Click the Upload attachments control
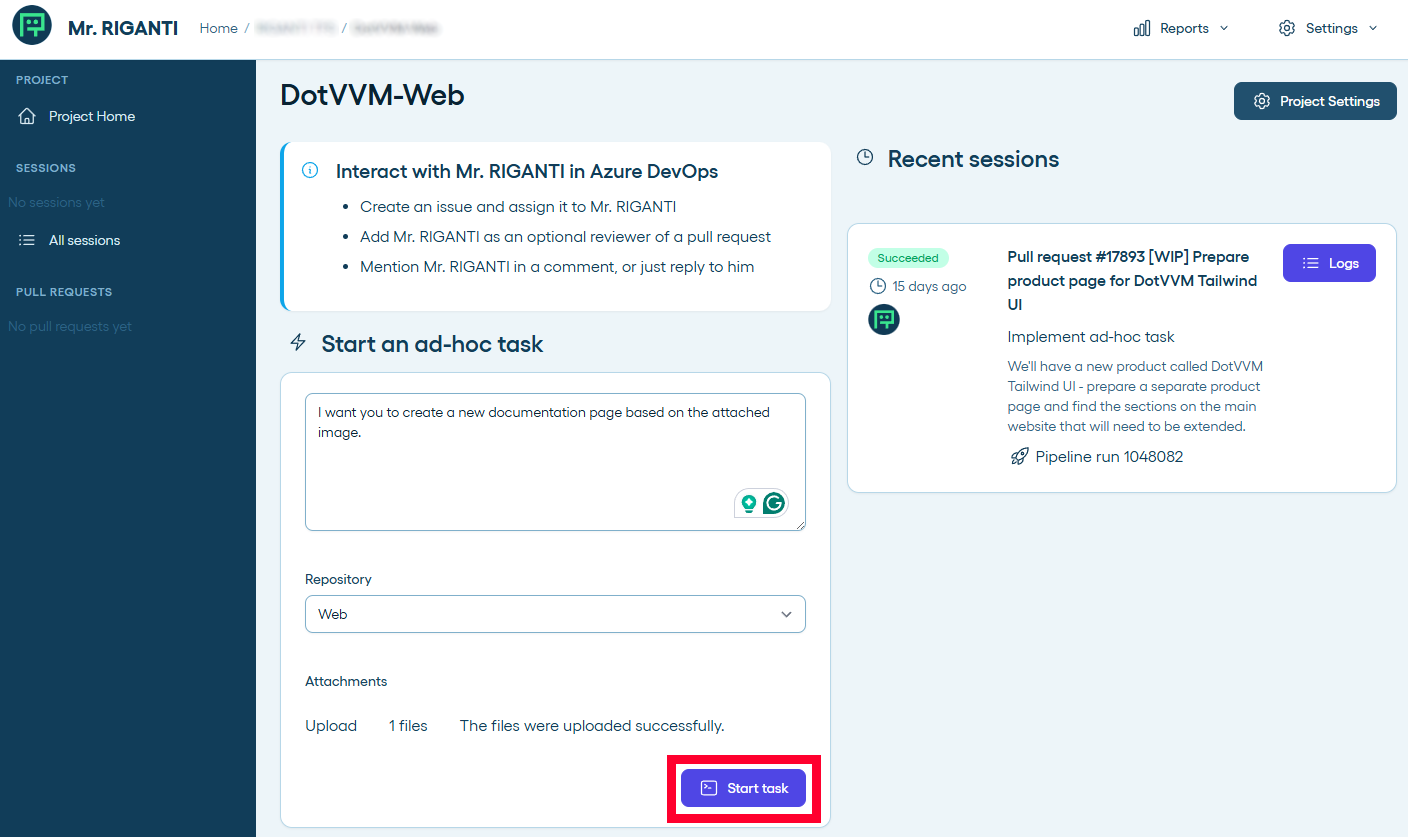Screen dimensions: 1408x837 pyautogui.click(x=331, y=726)
